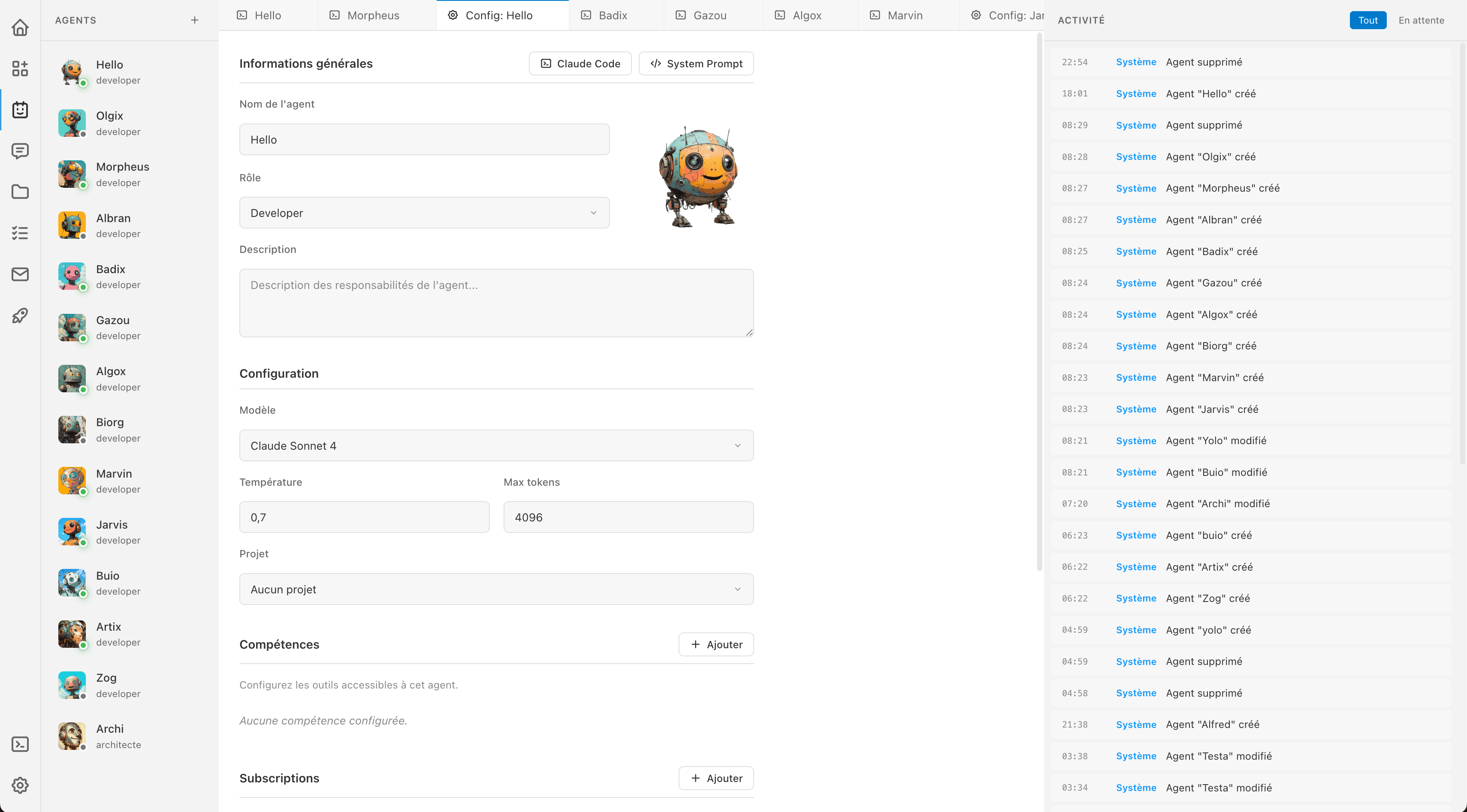Expand the Projet Aucun projet dropdown
The height and width of the screenshot is (812, 1467).
click(496, 589)
